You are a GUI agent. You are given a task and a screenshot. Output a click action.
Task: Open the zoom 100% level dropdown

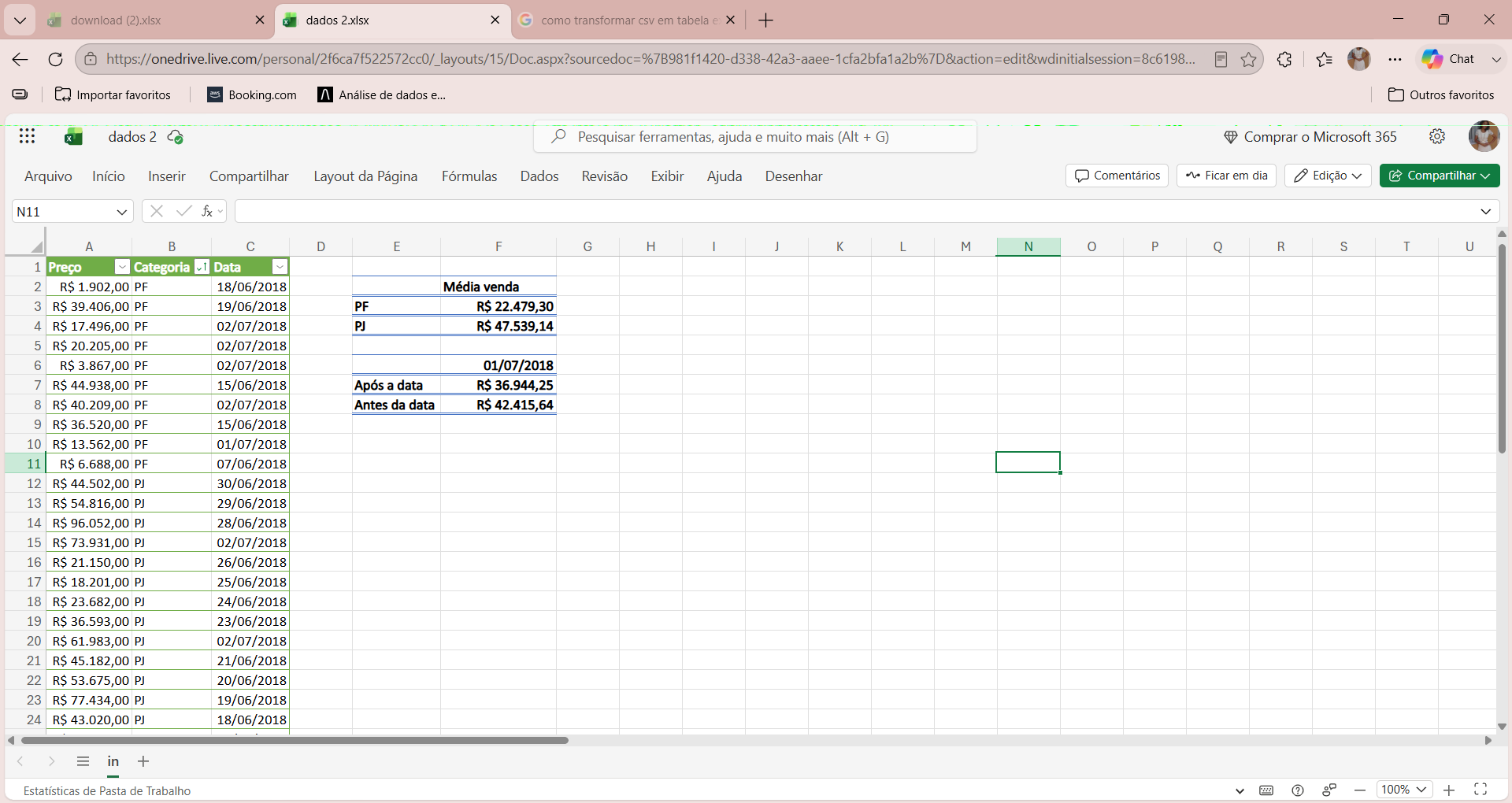1404,790
